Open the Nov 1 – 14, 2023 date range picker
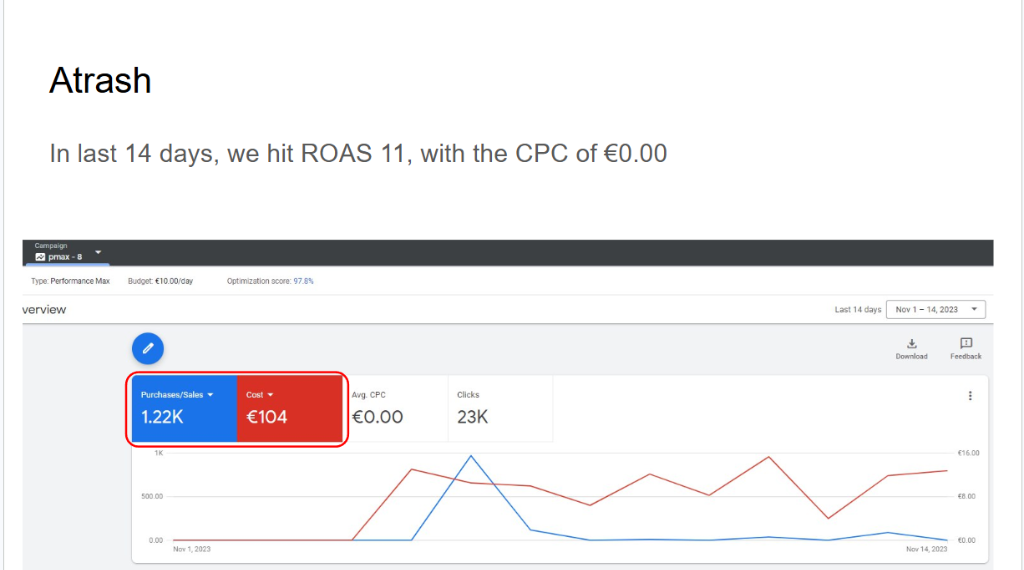 (x=935, y=309)
